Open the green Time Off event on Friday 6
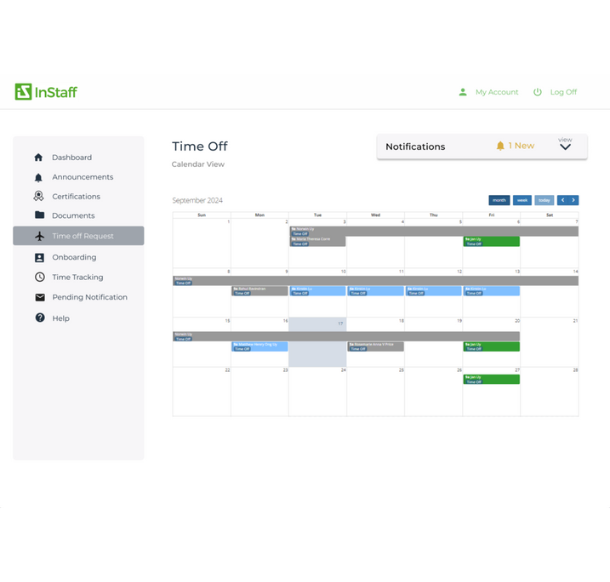Image resolution: width=610 pixels, height=582 pixels. 491,241
